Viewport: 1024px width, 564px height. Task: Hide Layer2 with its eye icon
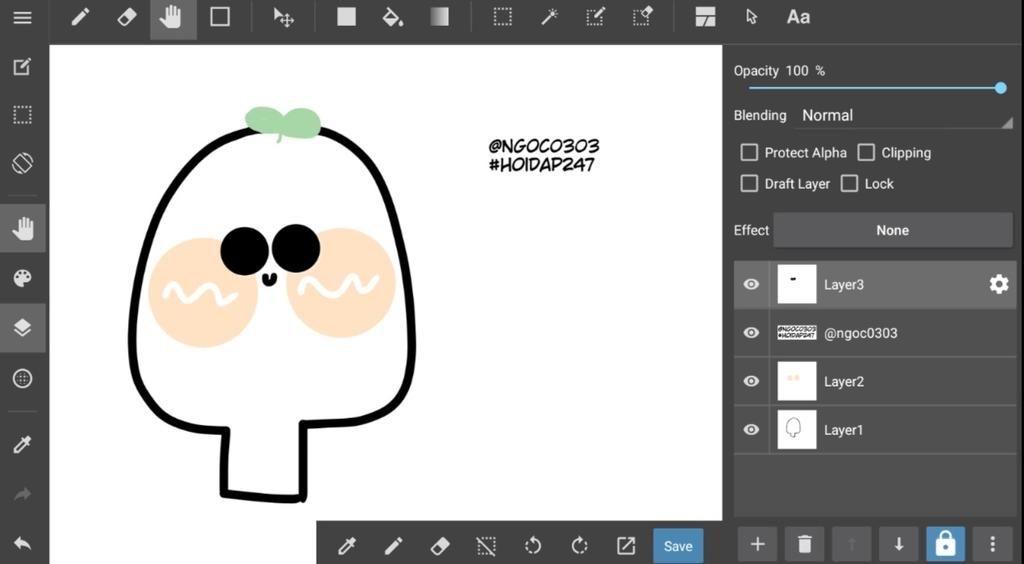pos(751,381)
